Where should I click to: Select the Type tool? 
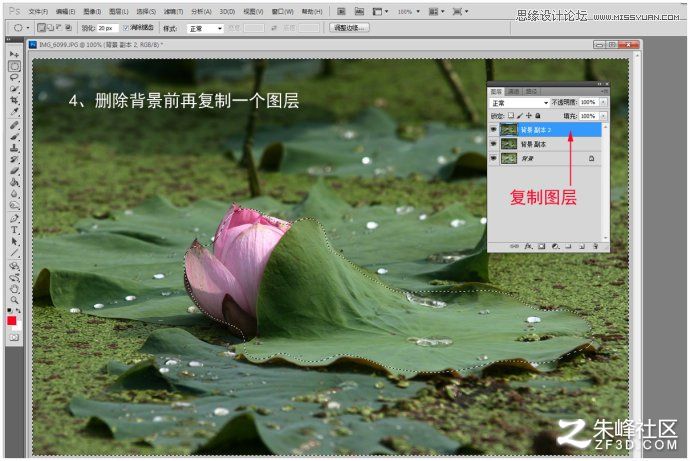14,230
